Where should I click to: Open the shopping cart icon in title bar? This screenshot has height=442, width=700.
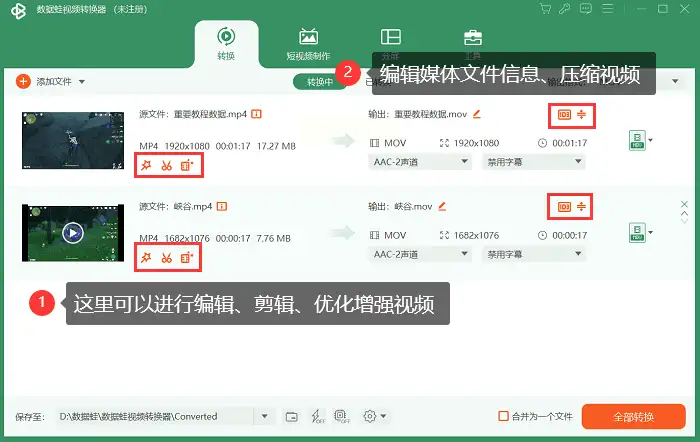coord(545,8)
